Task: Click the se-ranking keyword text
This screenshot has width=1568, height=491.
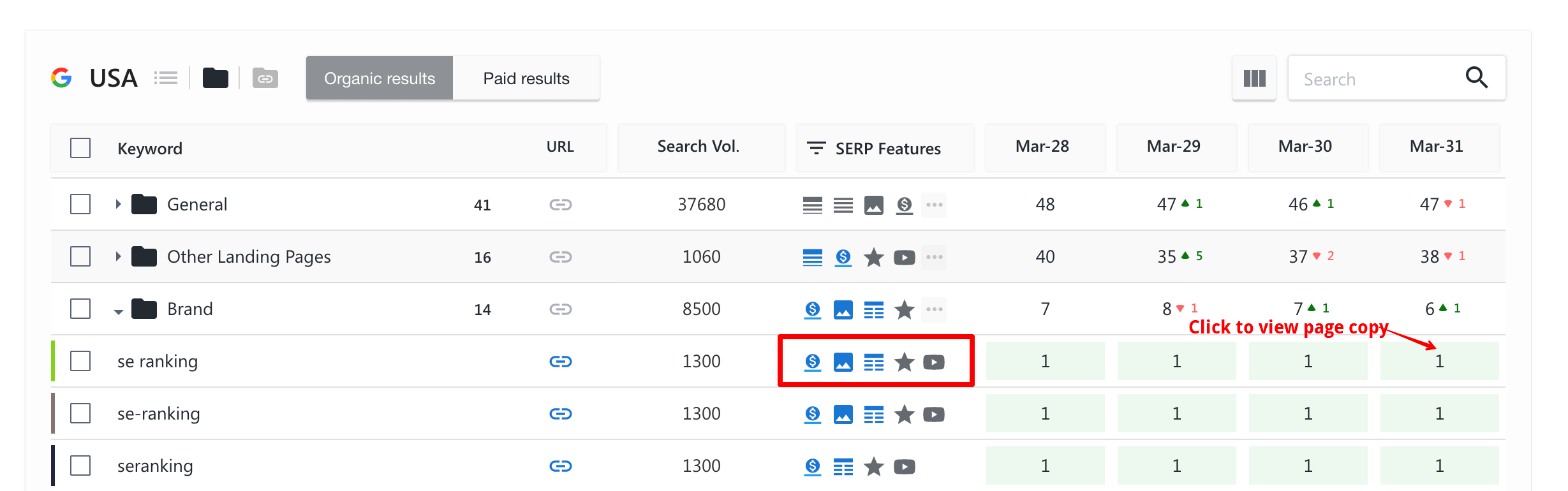Action: click(159, 414)
